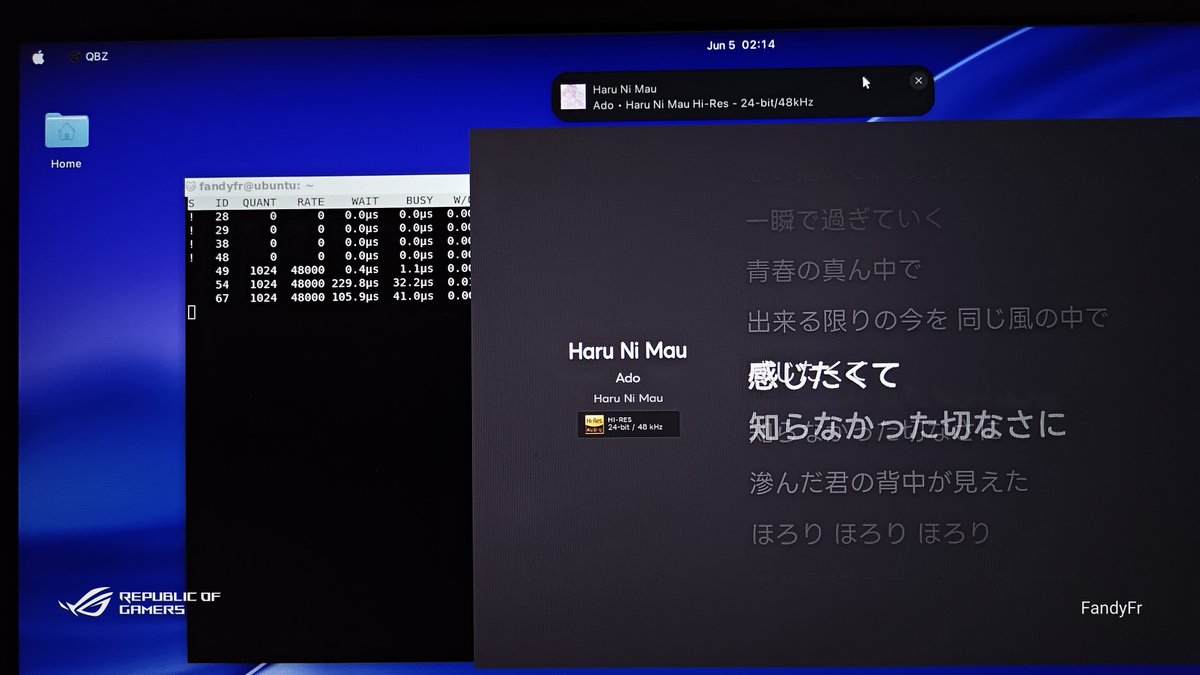Jump to lyric ほろり ほろり ほろり

point(870,533)
